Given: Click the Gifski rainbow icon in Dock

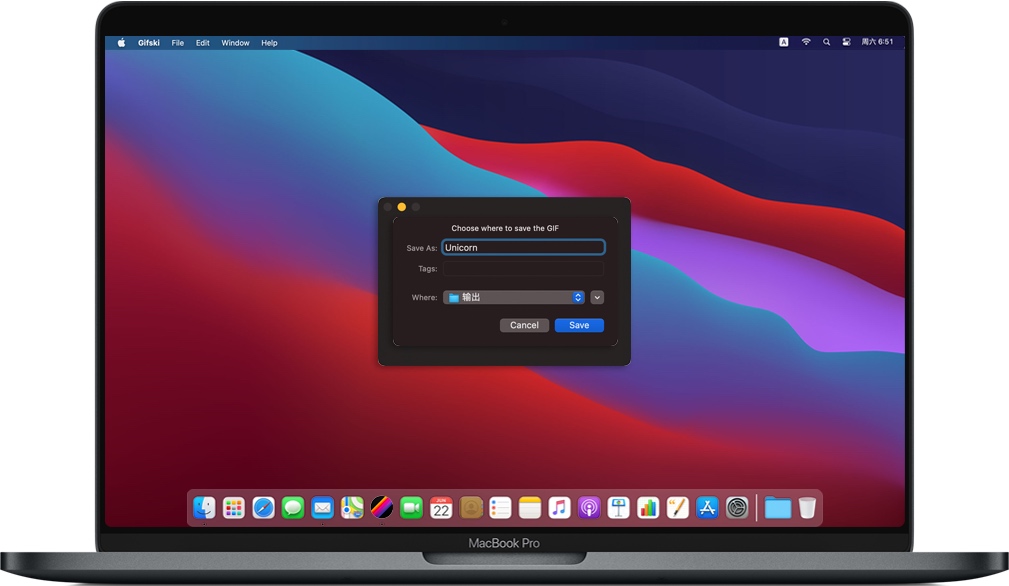Looking at the screenshot, I should tap(381, 508).
